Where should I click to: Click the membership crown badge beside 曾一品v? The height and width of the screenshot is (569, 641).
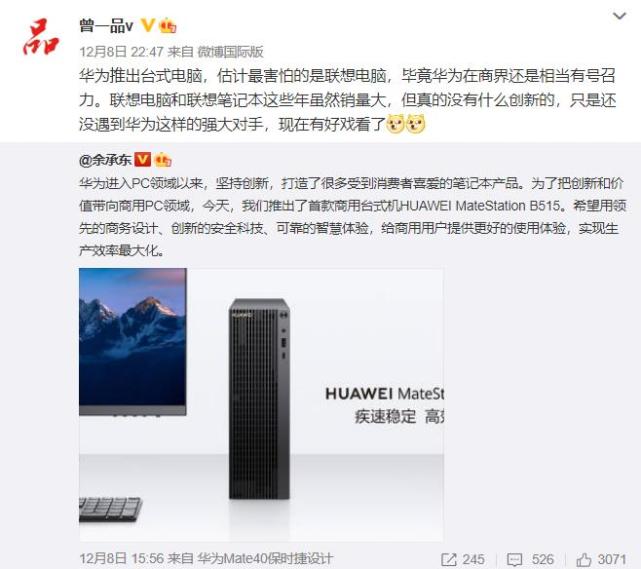(x=167, y=26)
